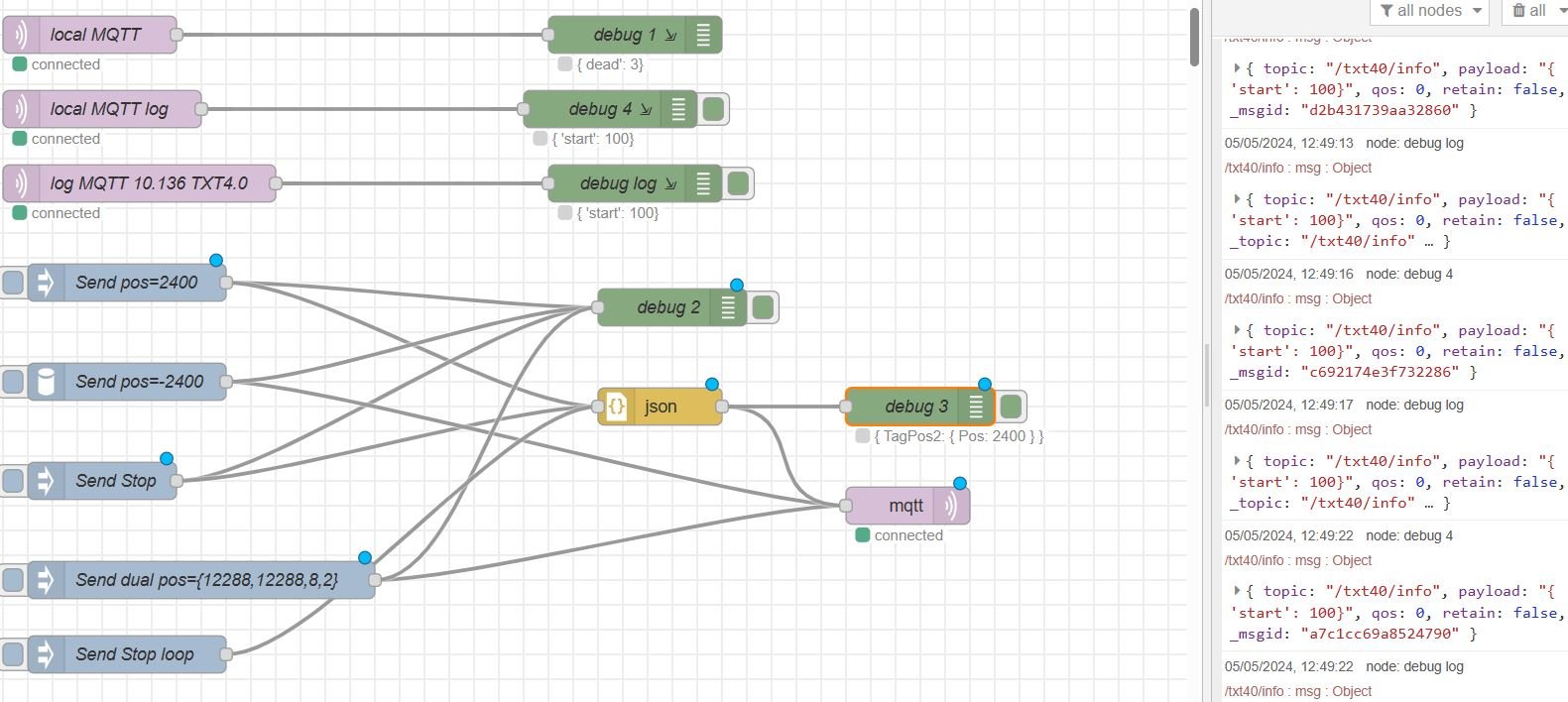Expand the topmost debug message object
The height and width of the screenshot is (702, 1568).
(1237, 68)
